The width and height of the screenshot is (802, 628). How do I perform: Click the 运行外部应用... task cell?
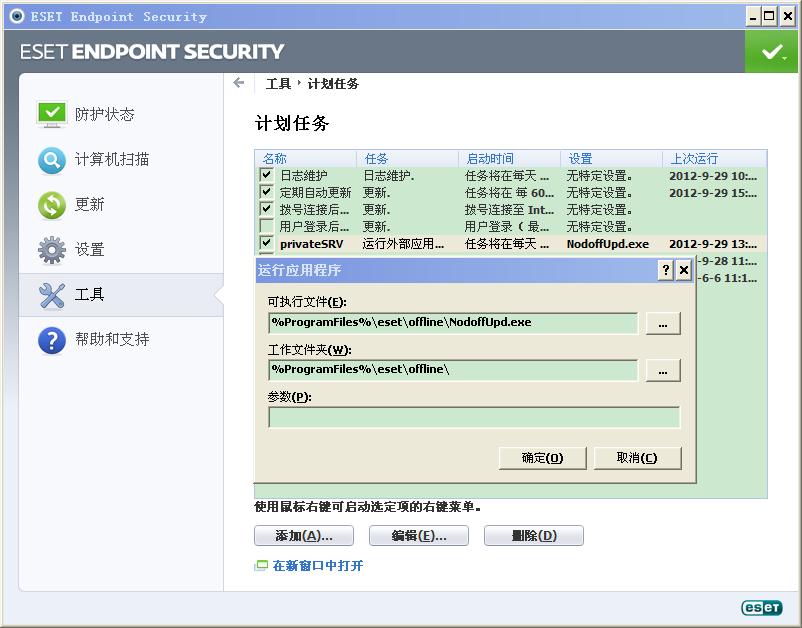click(403, 244)
